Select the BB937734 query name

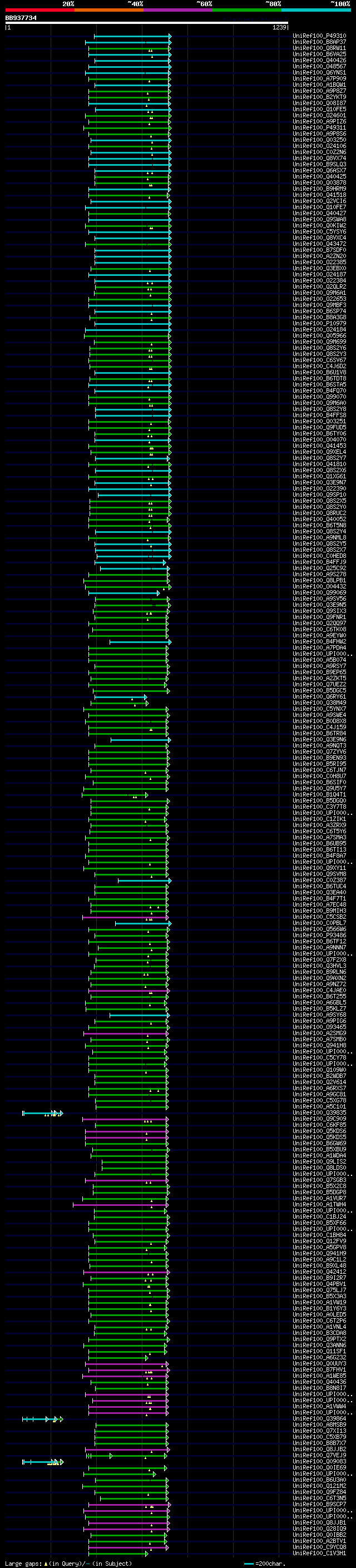pyautogui.click(x=21, y=18)
